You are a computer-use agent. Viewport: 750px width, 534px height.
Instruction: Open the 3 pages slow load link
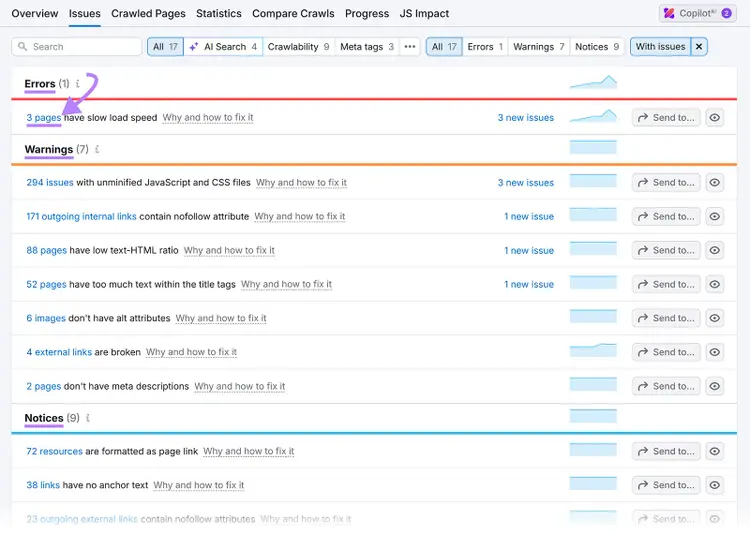click(x=44, y=117)
